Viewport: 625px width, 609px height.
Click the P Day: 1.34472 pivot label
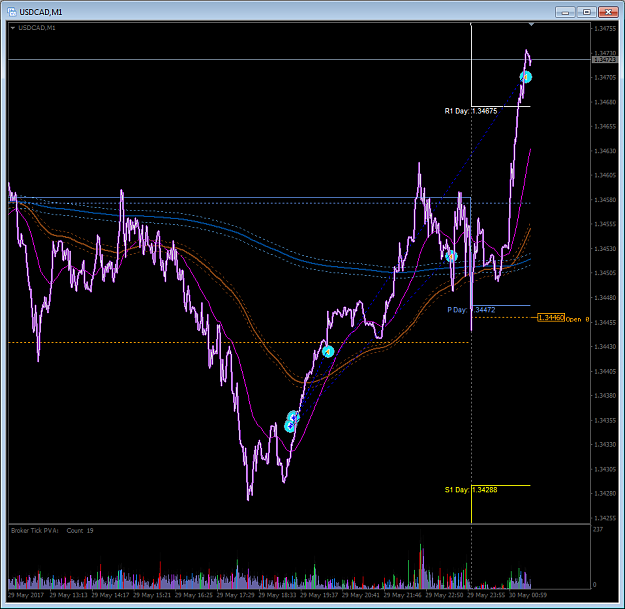pos(471,310)
